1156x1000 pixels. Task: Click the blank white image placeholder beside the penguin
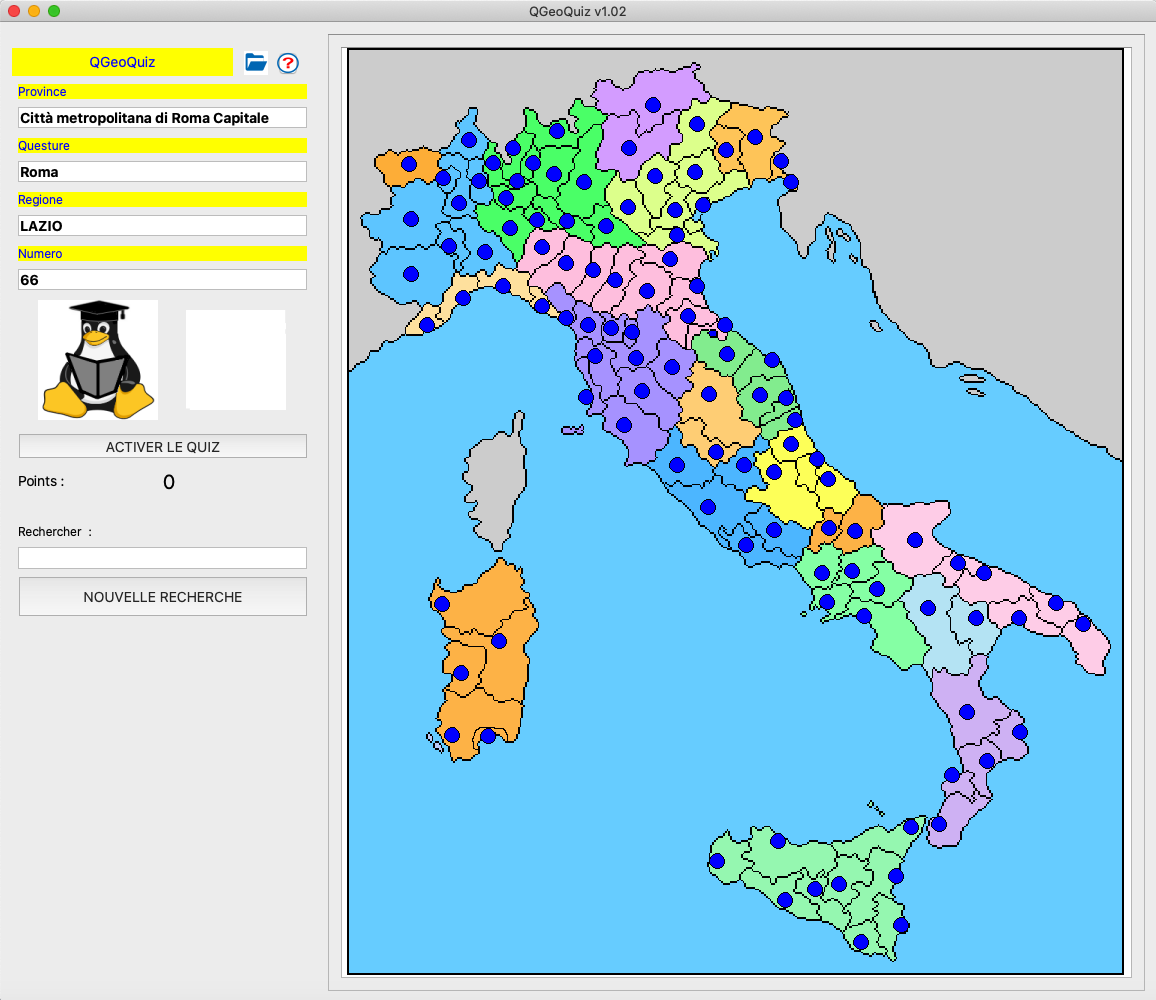(x=236, y=360)
